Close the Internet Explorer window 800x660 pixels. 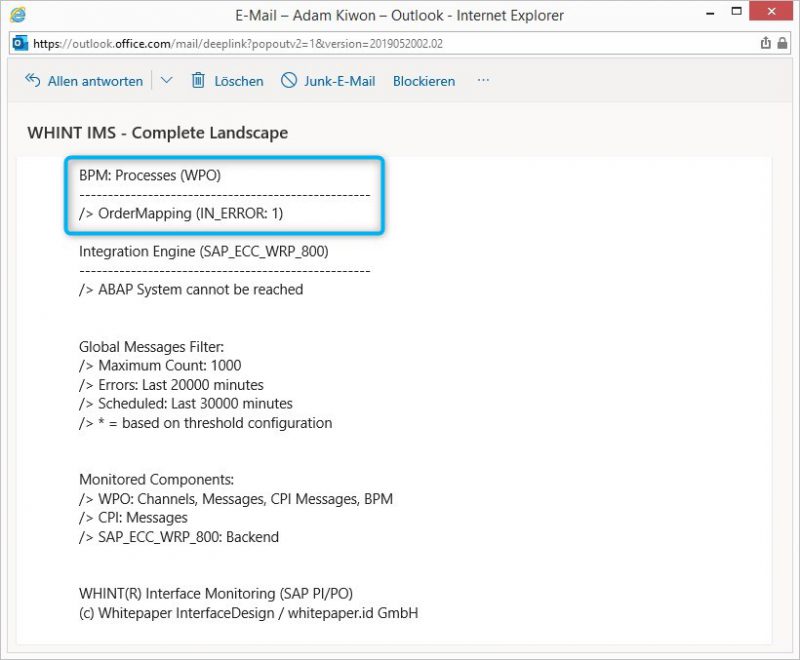pyautogui.click(x=771, y=11)
